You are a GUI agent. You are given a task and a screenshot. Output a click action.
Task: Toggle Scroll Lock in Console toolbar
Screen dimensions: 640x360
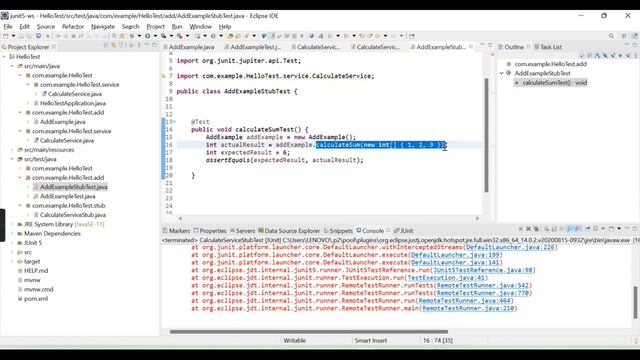click(x=554, y=229)
